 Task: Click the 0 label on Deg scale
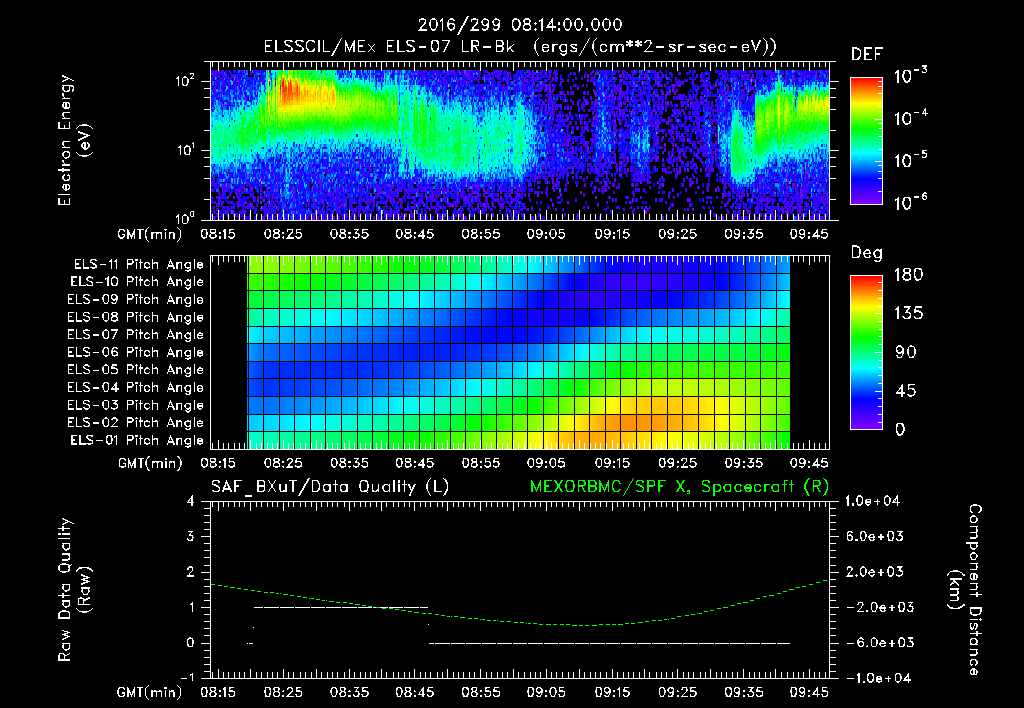[900, 429]
